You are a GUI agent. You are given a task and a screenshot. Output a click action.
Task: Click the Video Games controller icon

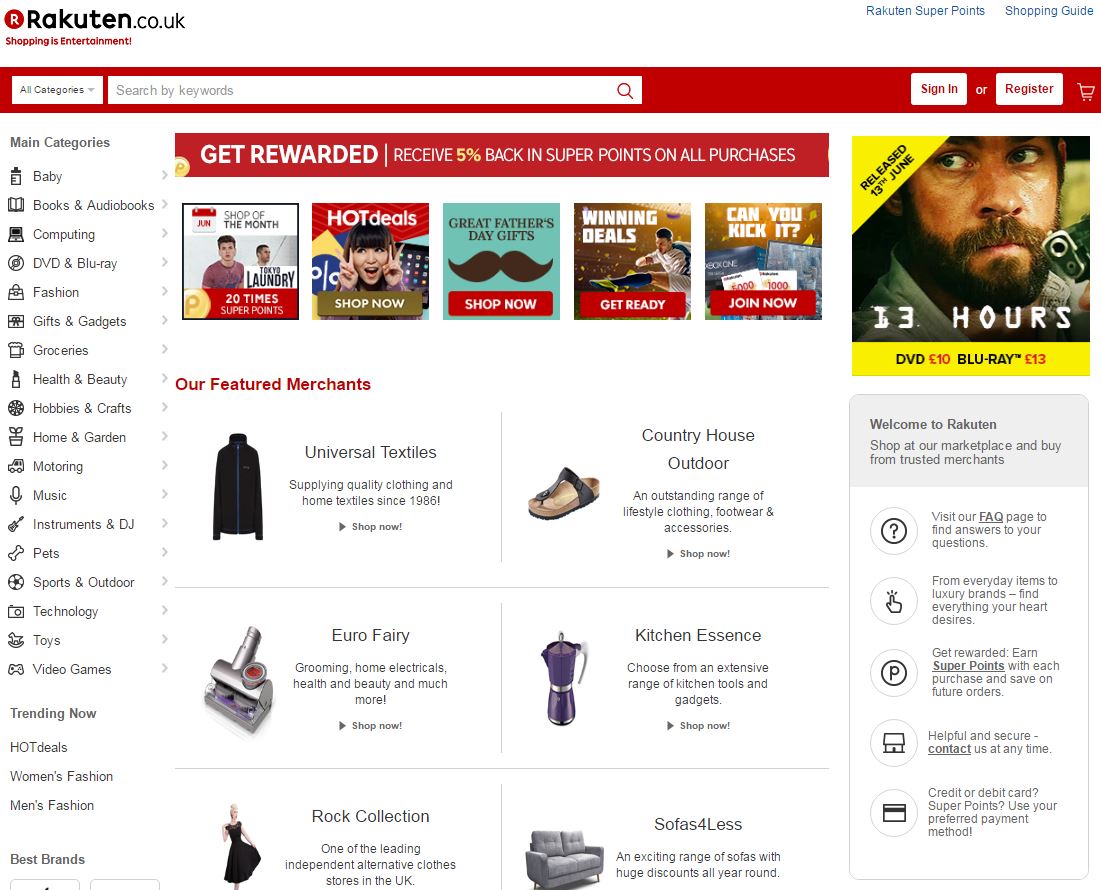coord(15,670)
